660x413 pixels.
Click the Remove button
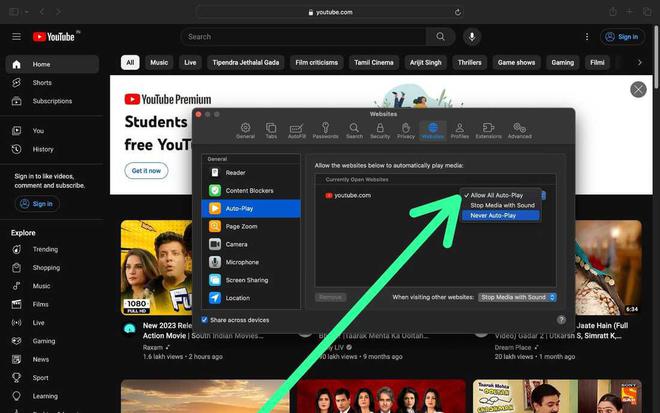[x=330, y=297]
